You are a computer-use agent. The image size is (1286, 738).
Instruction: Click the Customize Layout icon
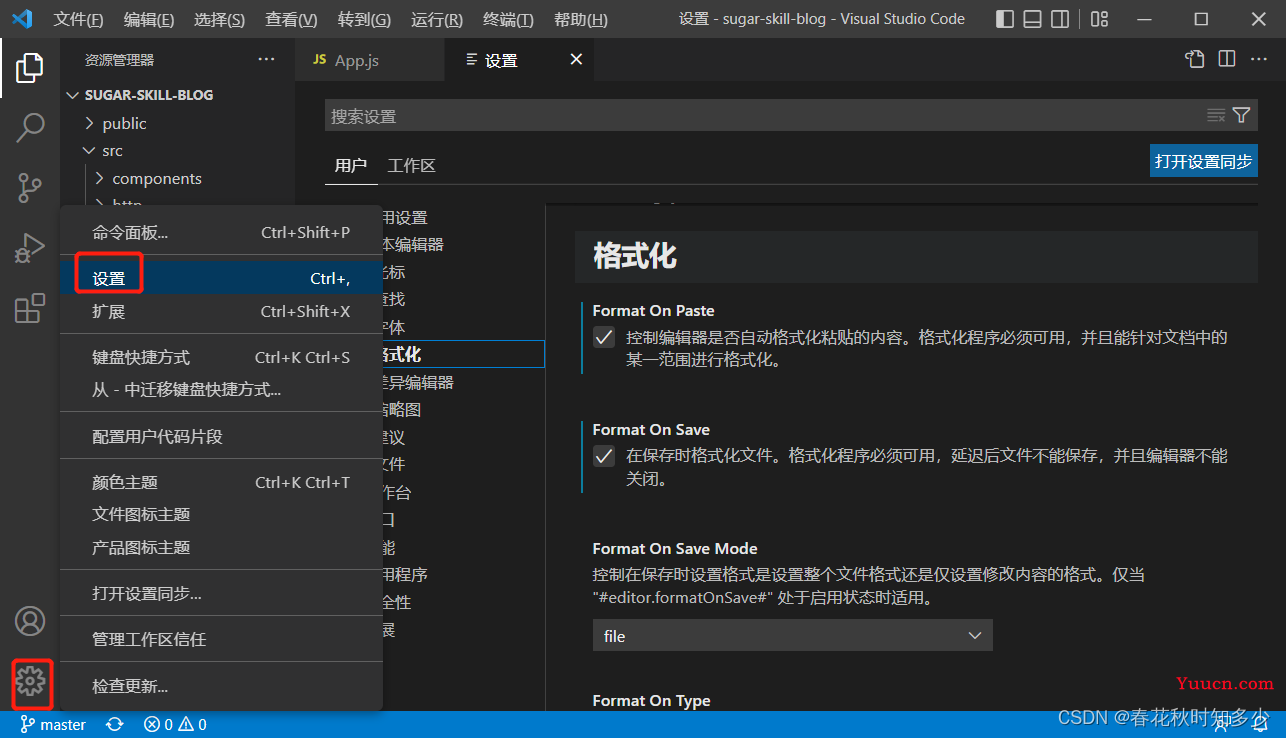point(1099,19)
